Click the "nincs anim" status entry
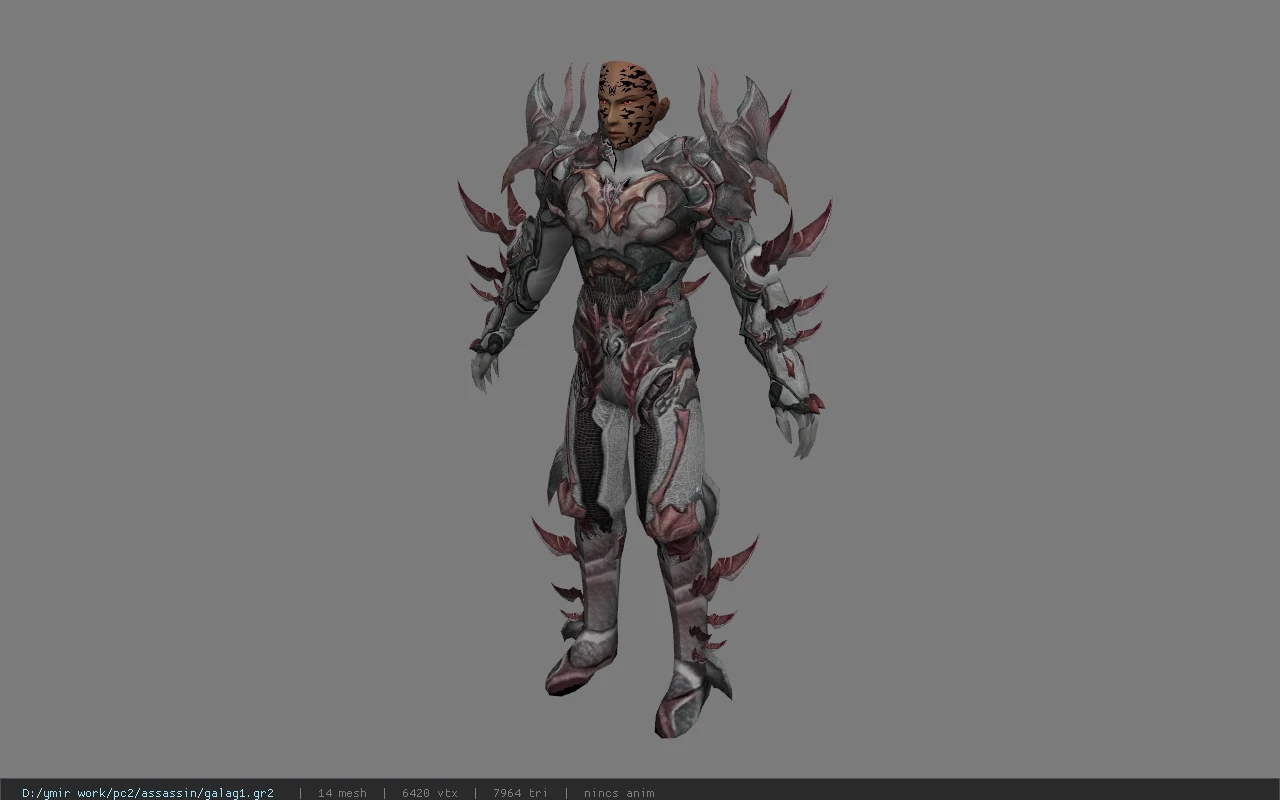Screen dimensions: 1280x800 [619, 793]
